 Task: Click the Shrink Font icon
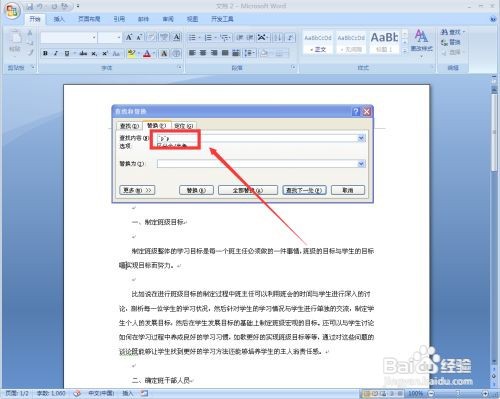[139, 37]
